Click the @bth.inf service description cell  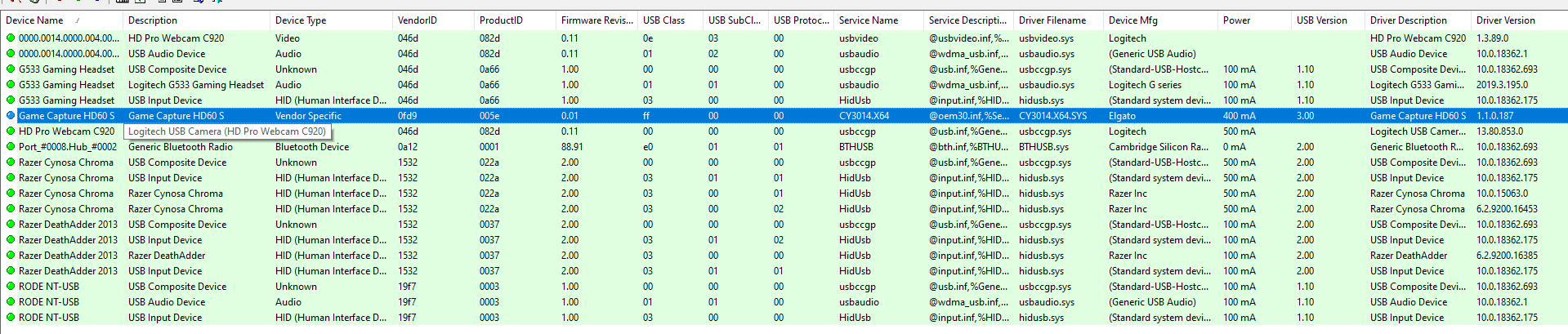point(968,147)
